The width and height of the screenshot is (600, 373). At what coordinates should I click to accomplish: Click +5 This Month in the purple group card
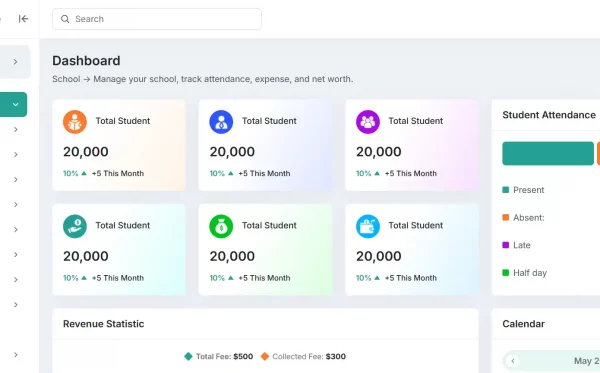click(411, 173)
